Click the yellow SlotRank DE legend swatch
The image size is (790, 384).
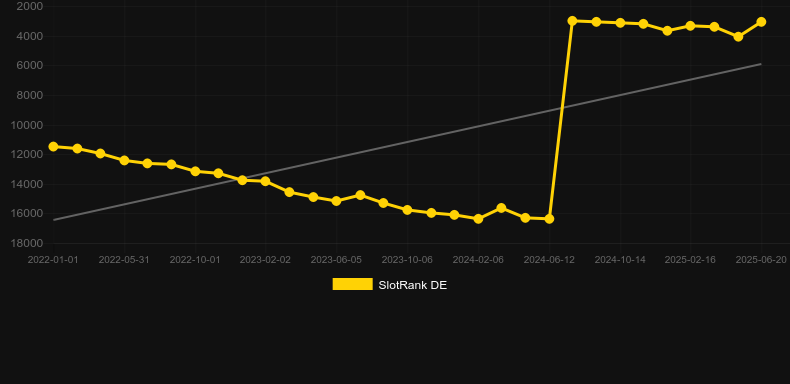pyautogui.click(x=352, y=284)
